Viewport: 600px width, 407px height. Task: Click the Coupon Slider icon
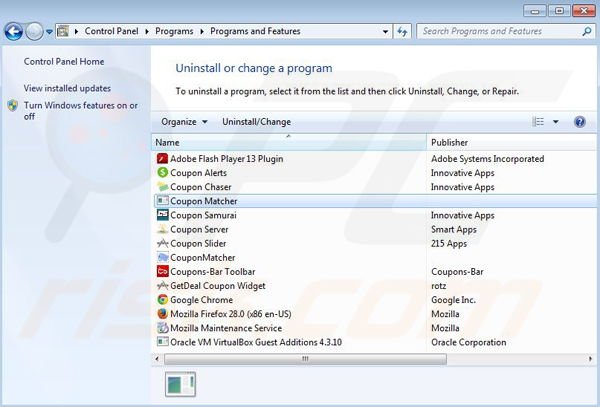[x=163, y=243]
